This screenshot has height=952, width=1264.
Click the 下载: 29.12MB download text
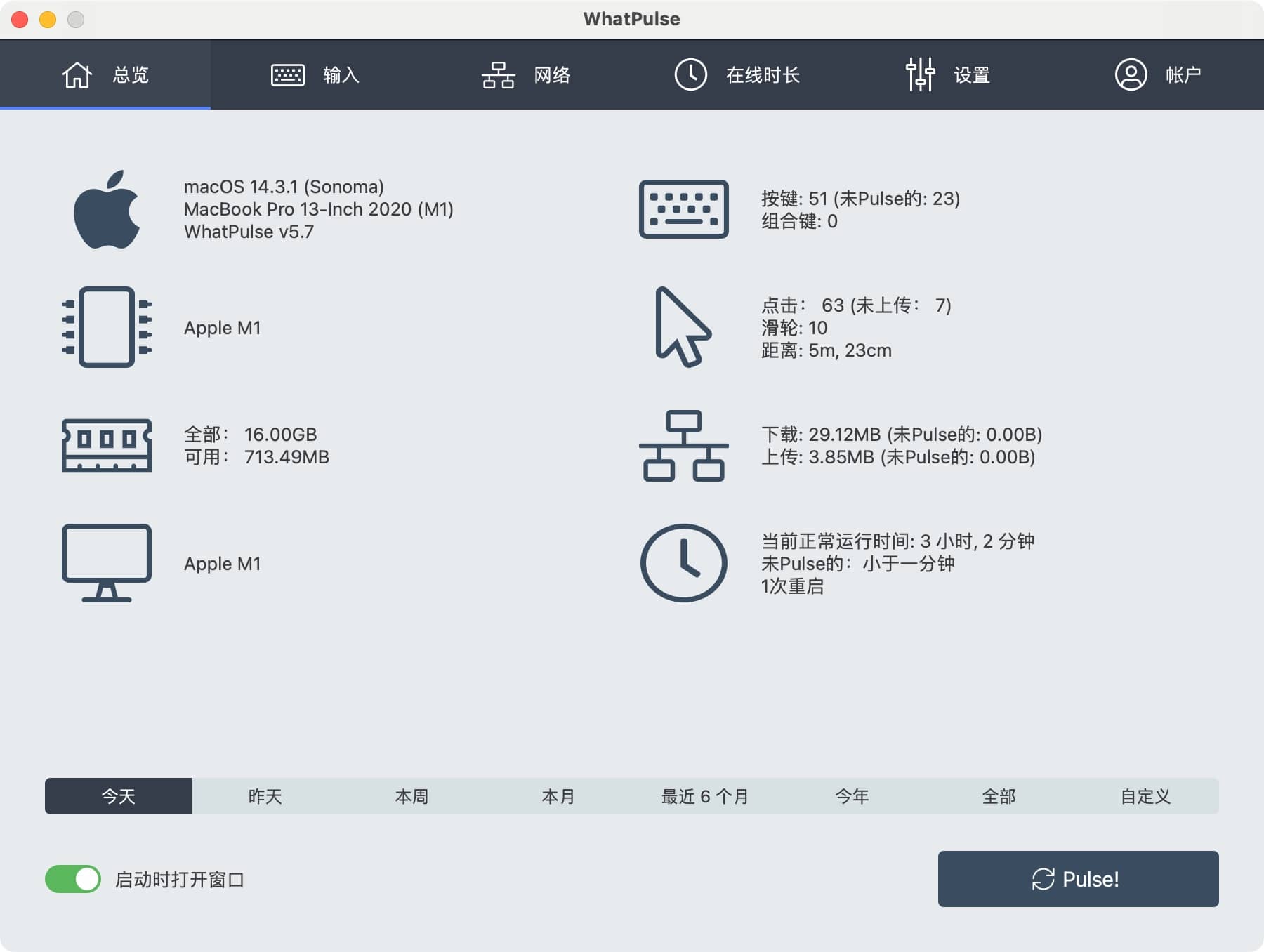click(902, 435)
